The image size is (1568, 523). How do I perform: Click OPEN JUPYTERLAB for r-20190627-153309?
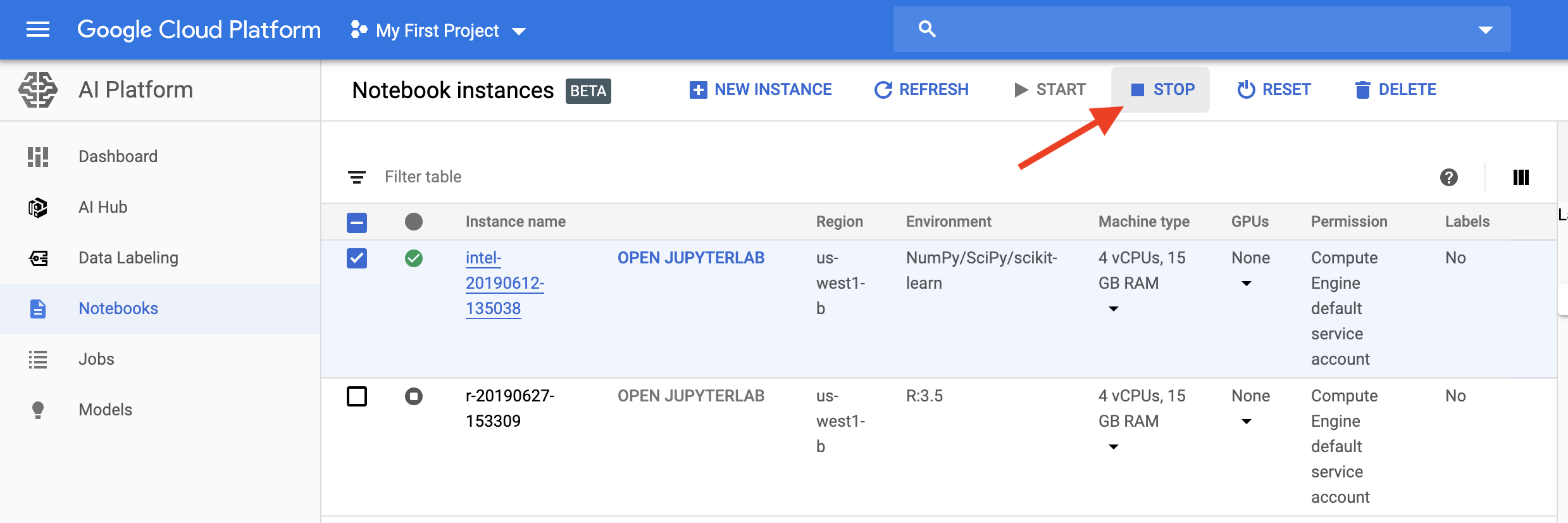point(691,396)
